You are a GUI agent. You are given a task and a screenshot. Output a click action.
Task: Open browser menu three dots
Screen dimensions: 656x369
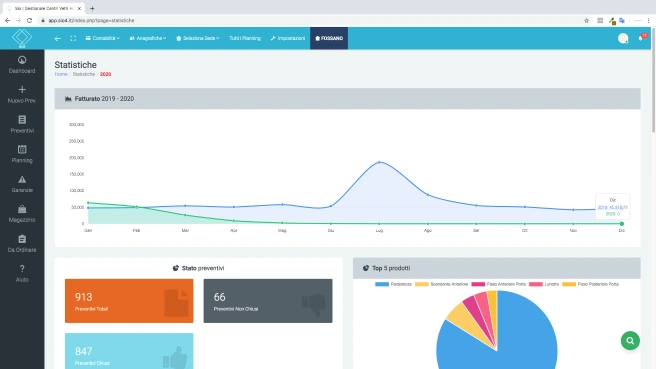pos(648,20)
